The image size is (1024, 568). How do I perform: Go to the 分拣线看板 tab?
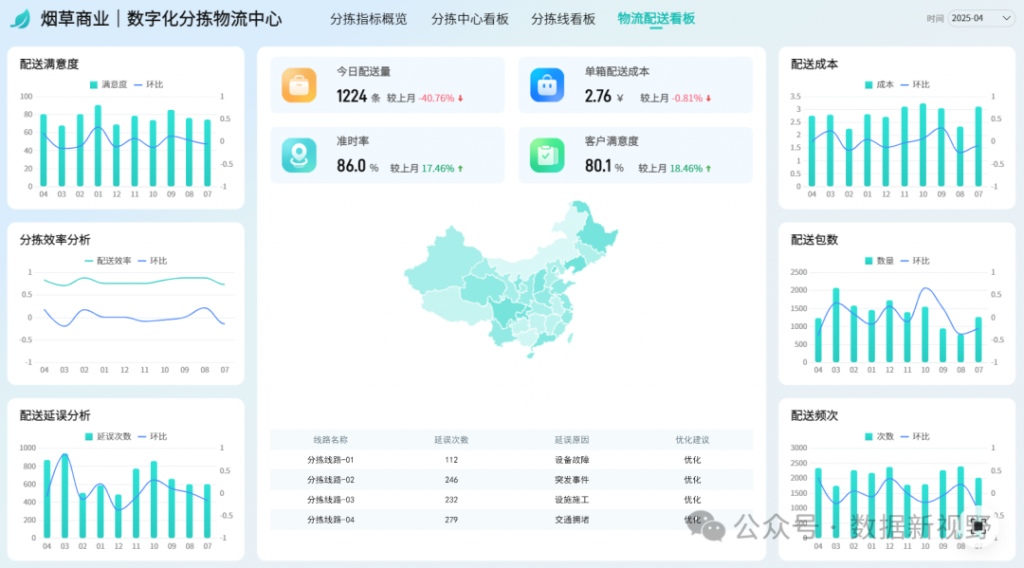pyautogui.click(x=563, y=19)
